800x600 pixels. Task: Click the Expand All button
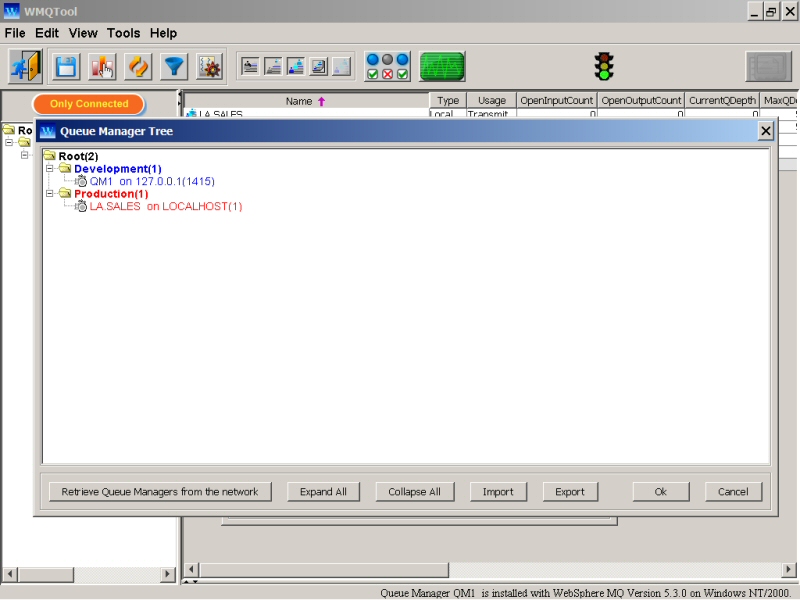click(x=323, y=492)
